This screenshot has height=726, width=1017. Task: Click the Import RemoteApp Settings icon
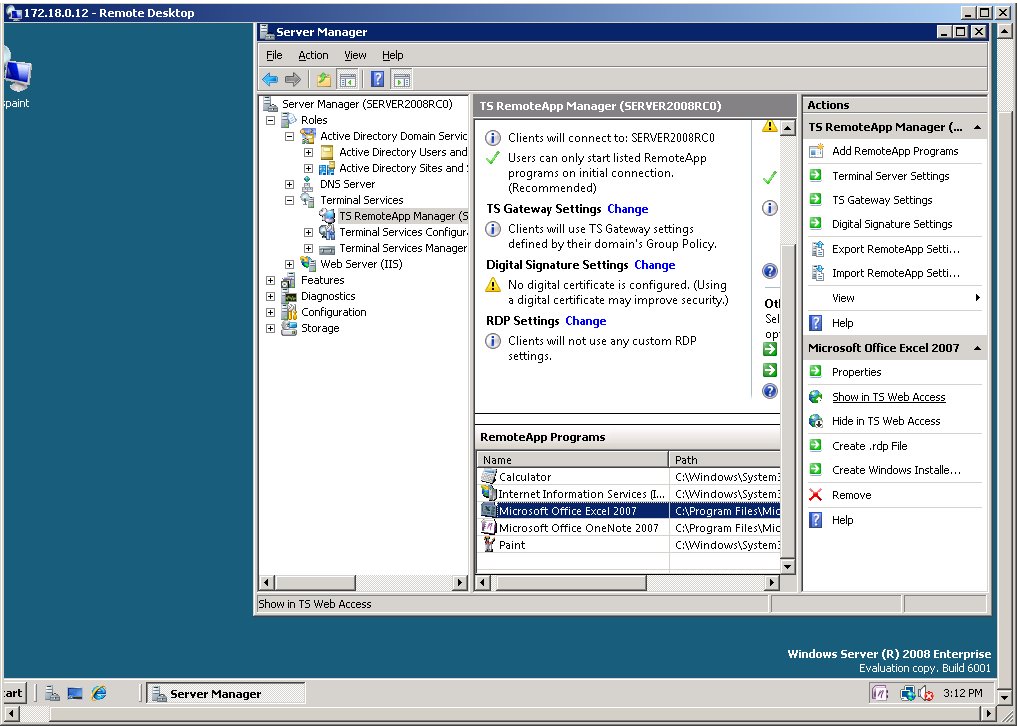[x=817, y=273]
